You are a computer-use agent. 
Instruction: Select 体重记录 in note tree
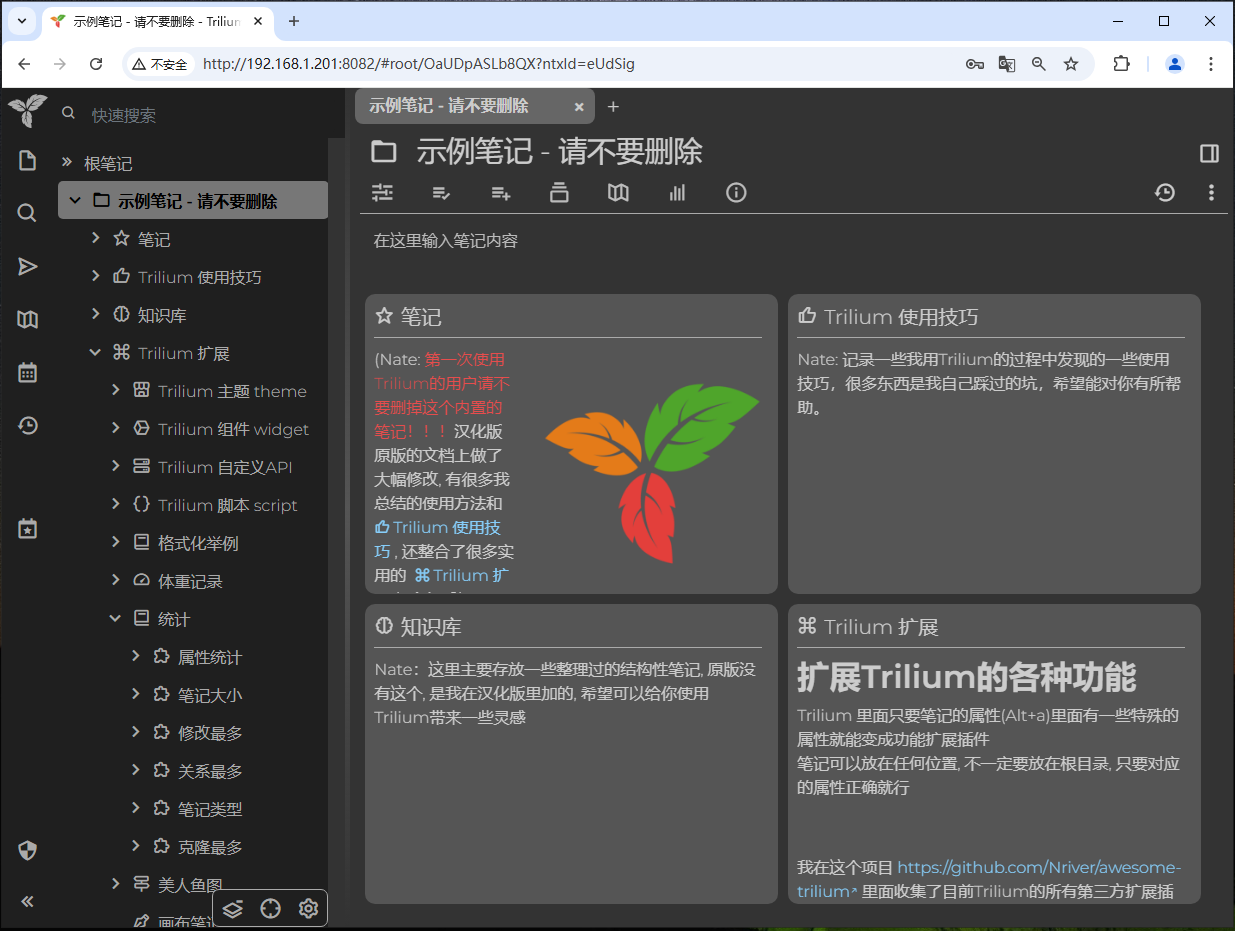[x=190, y=581]
